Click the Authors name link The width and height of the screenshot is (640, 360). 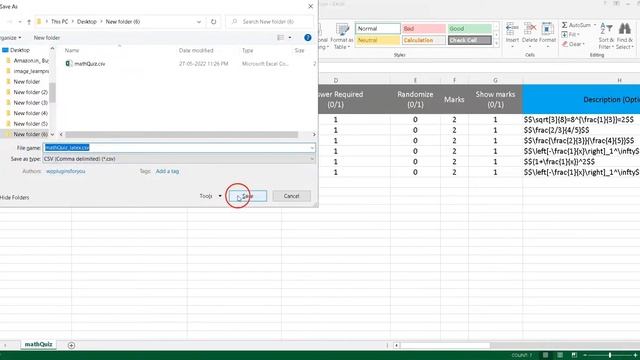coord(66,171)
